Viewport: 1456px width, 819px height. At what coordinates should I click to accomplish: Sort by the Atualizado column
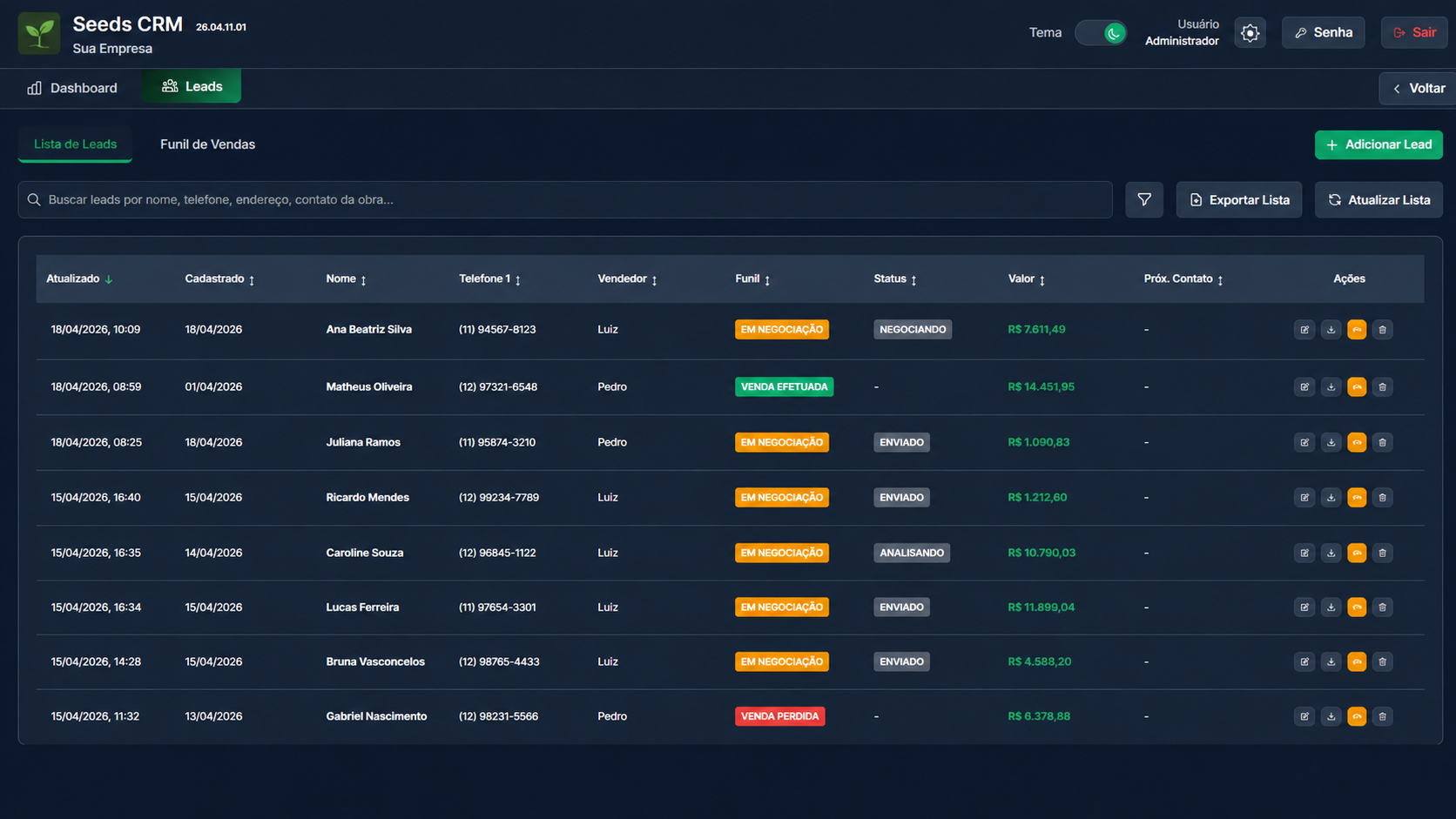(x=79, y=279)
